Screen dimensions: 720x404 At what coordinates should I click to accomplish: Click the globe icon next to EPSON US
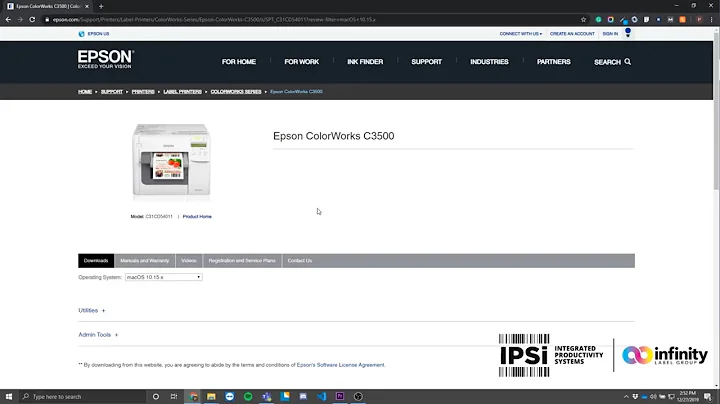click(x=81, y=34)
